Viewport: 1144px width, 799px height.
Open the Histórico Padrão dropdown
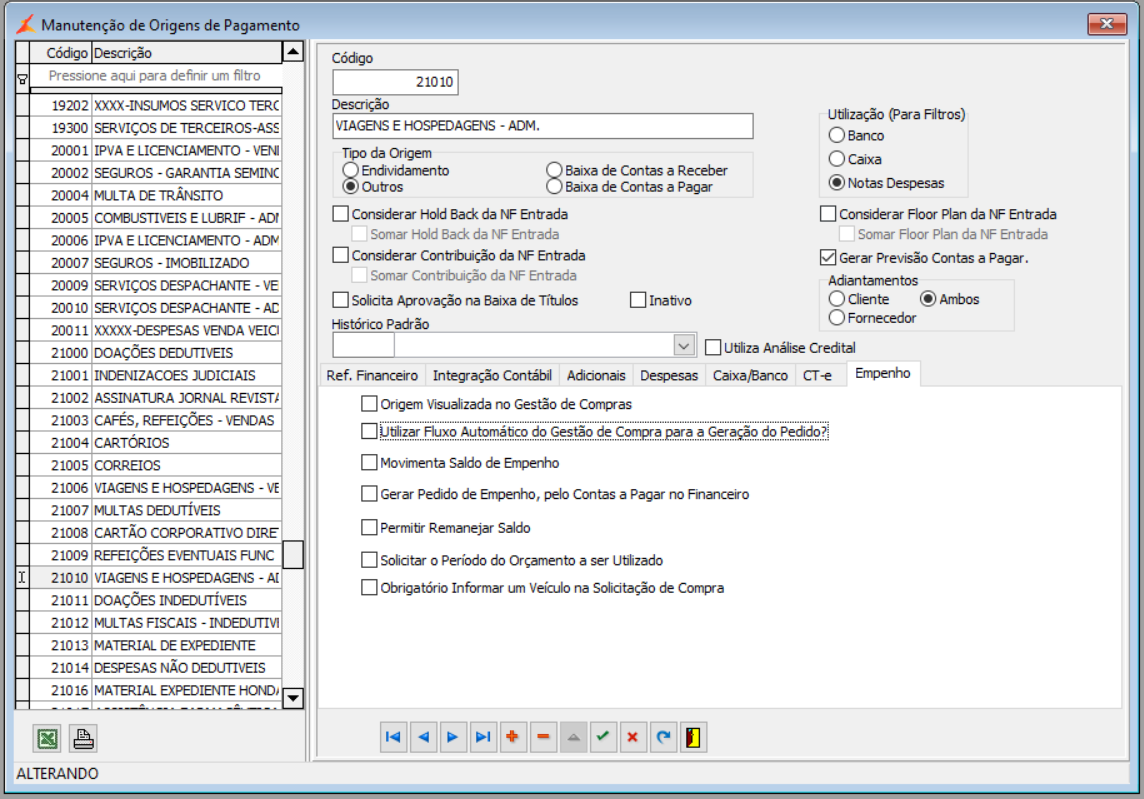[684, 345]
